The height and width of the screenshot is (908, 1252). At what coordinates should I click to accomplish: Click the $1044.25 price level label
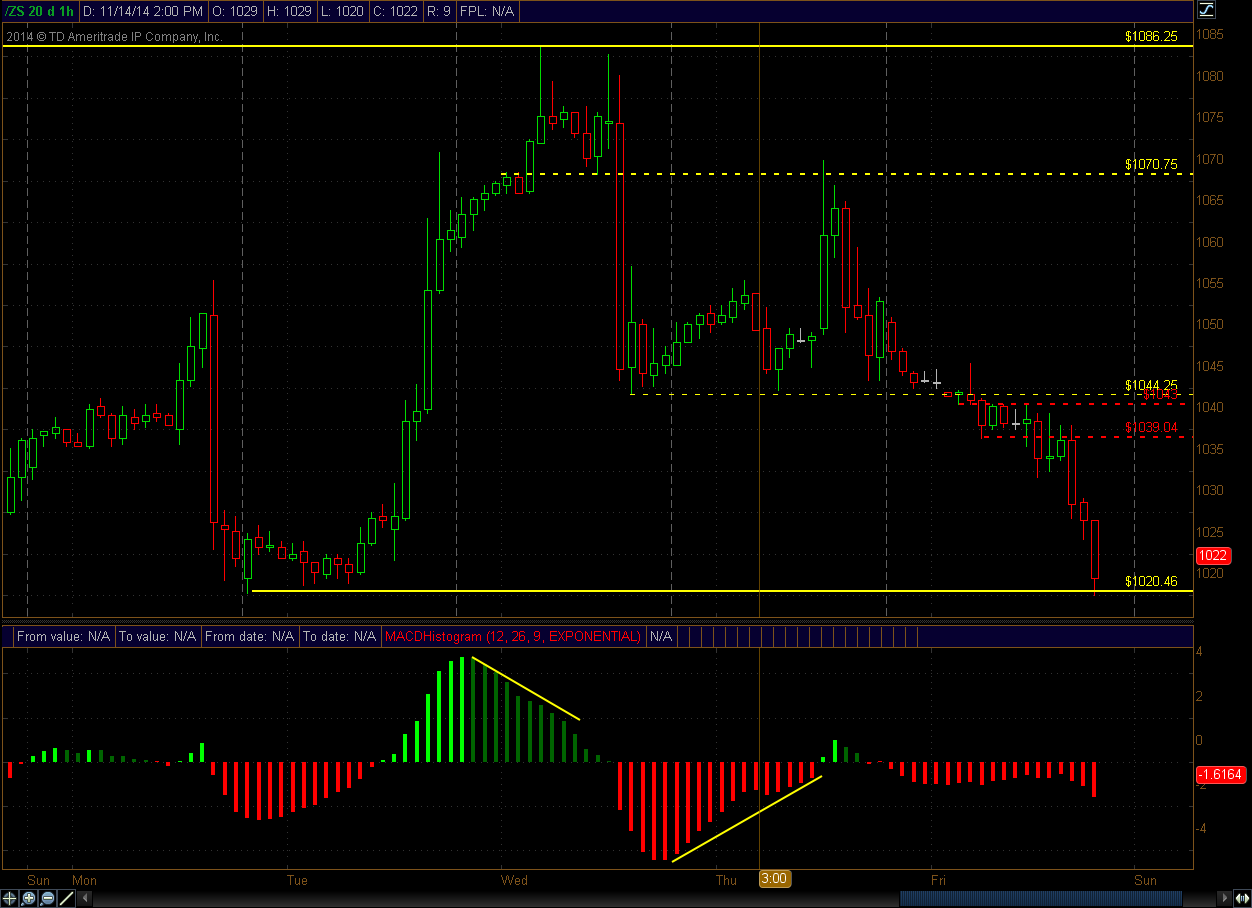[x=1151, y=385]
